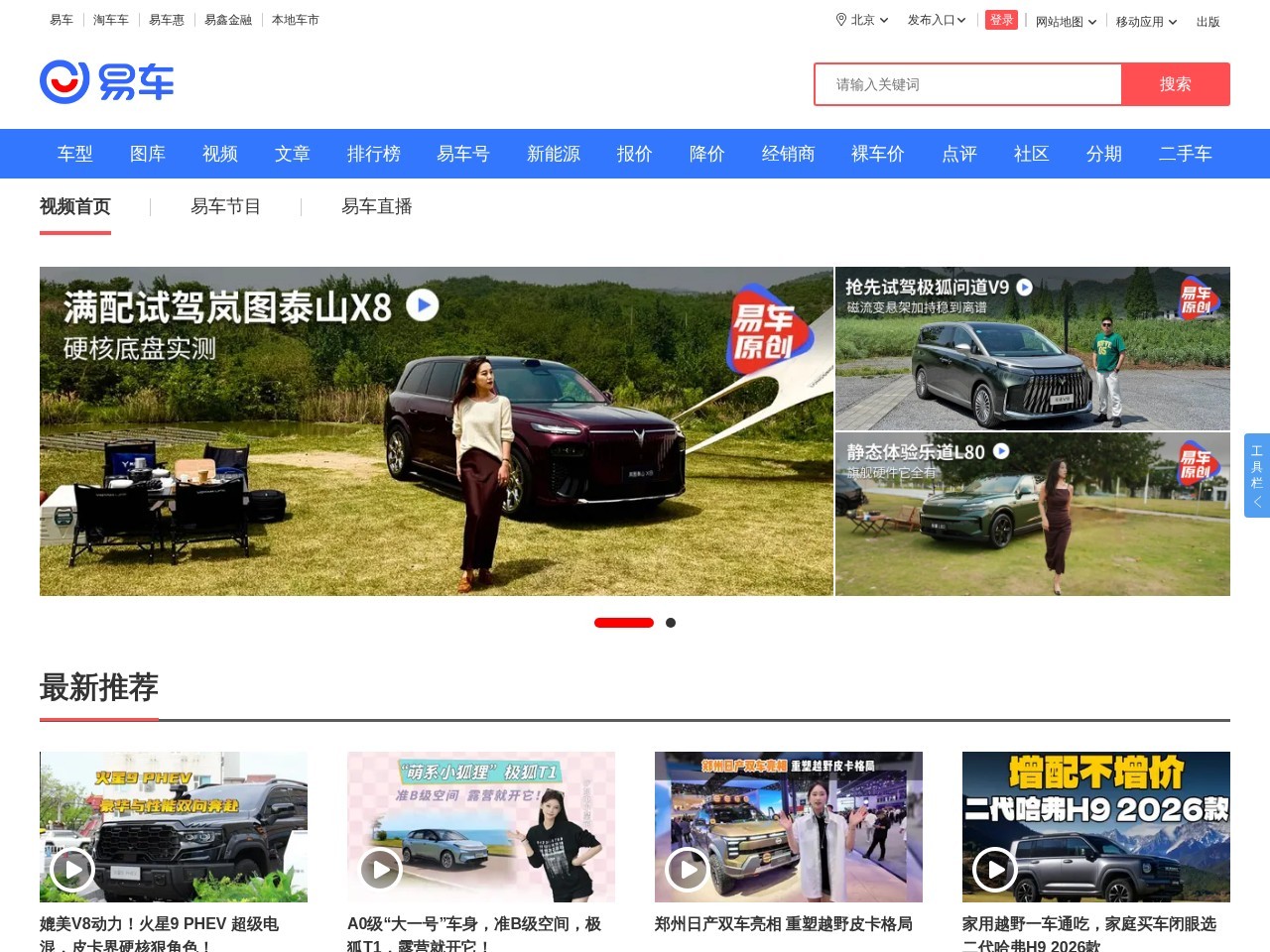This screenshot has width=1270, height=952.
Task: Play the 二代哈弗H9 2026款 video thumbnail
Action: point(995,870)
